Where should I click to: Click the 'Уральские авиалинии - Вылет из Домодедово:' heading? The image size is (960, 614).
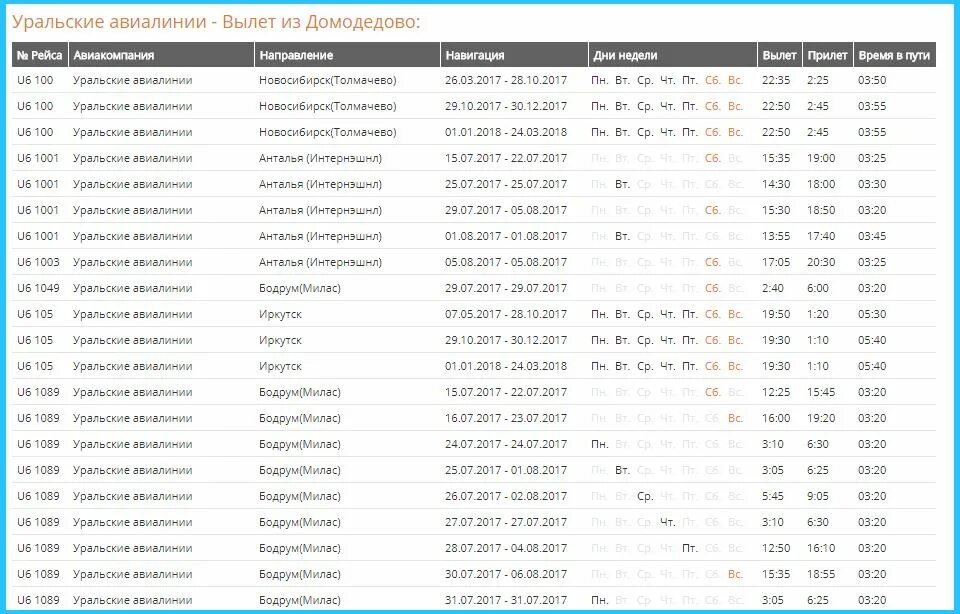(216, 23)
